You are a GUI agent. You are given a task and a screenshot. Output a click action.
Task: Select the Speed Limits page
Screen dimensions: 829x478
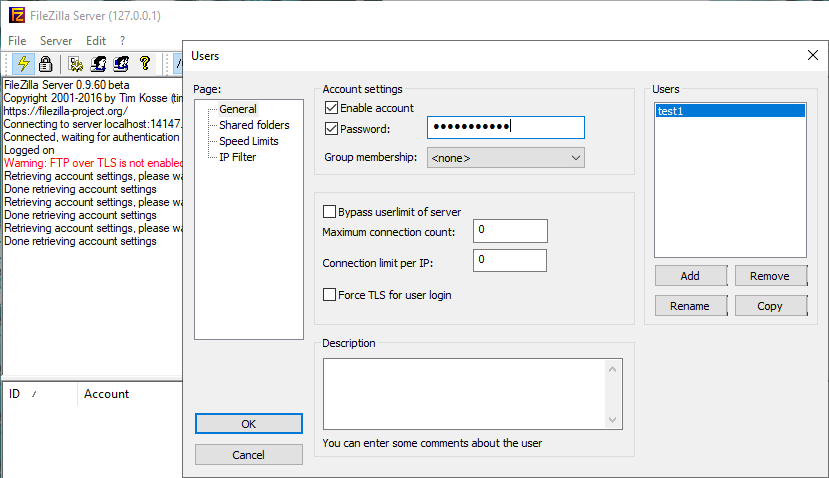click(248, 141)
